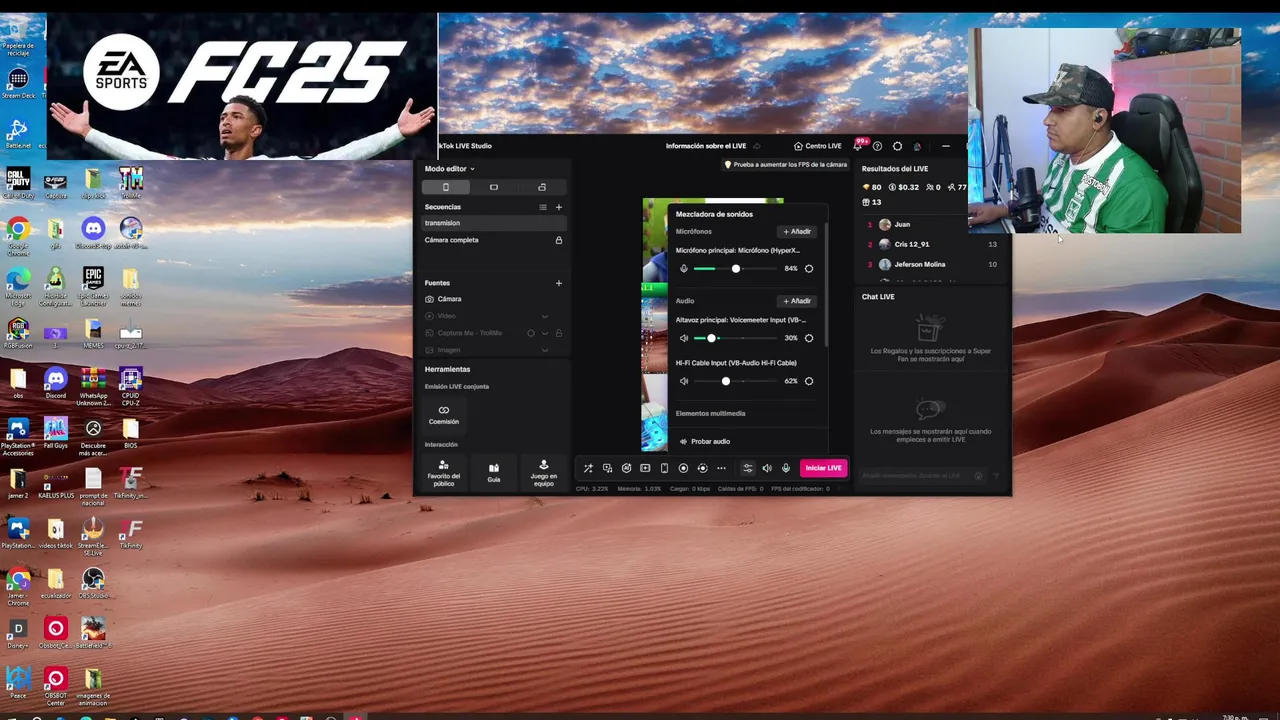Open the AI tool in bottom toolbar
The width and height of the screenshot is (1280, 720).
click(x=626, y=468)
